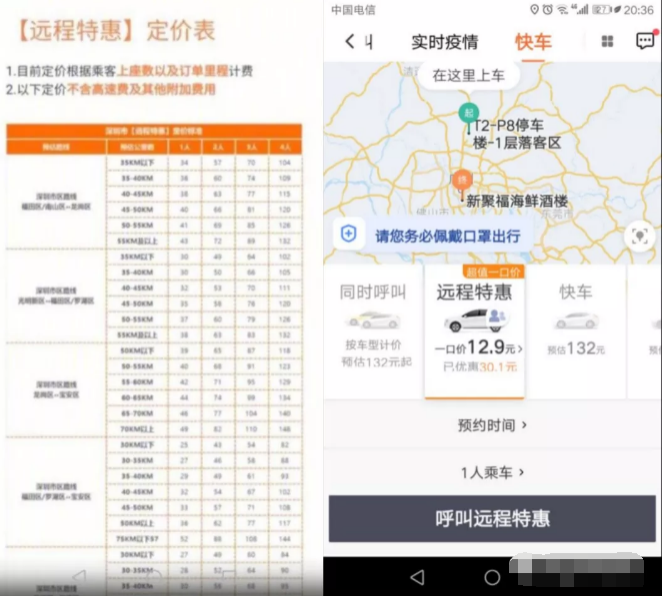Image resolution: width=662 pixels, height=596 pixels.
Task: Tap the Android home navigation button
Action: [492, 577]
